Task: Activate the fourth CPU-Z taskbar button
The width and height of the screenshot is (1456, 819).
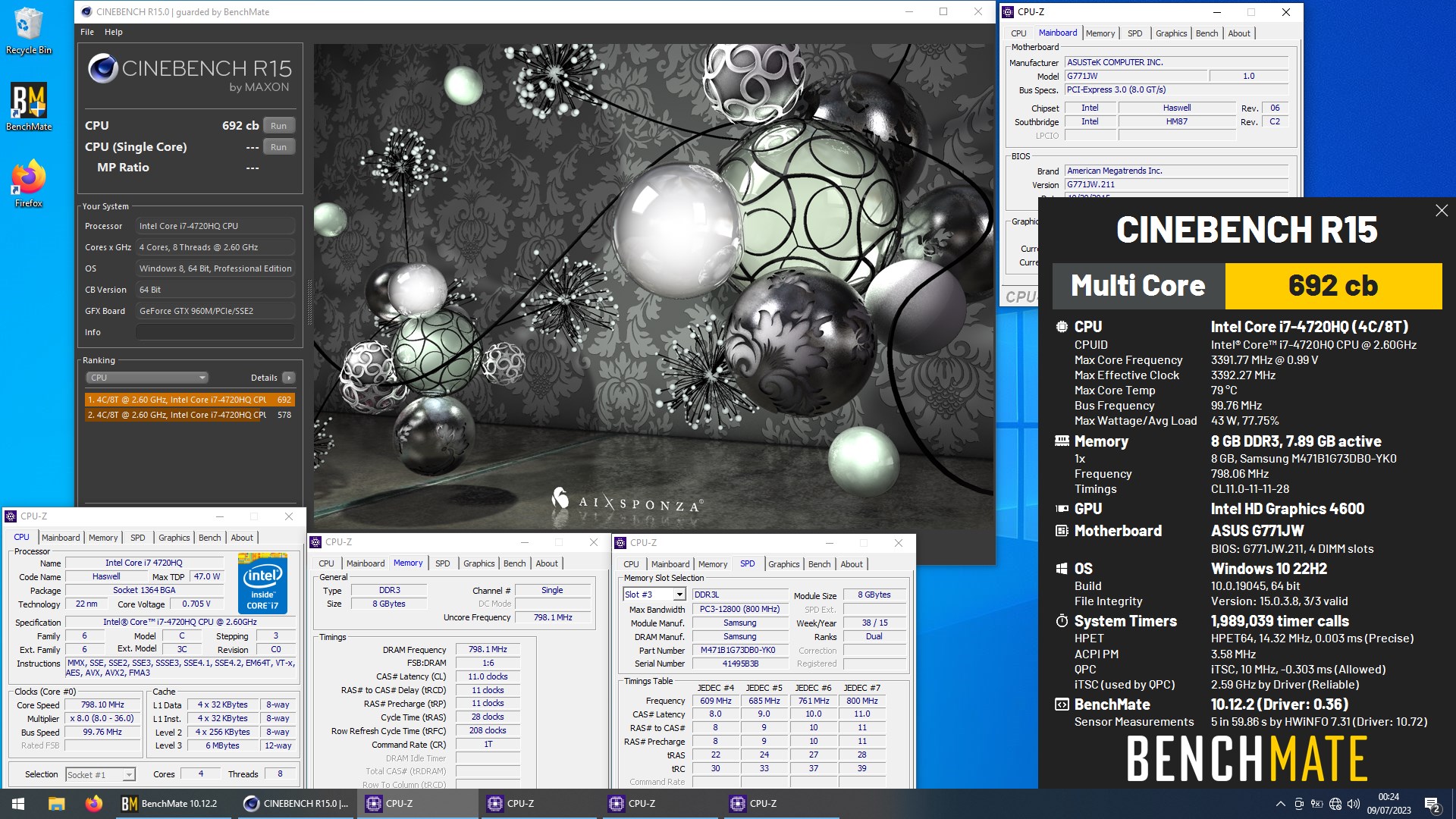Action: [781, 803]
